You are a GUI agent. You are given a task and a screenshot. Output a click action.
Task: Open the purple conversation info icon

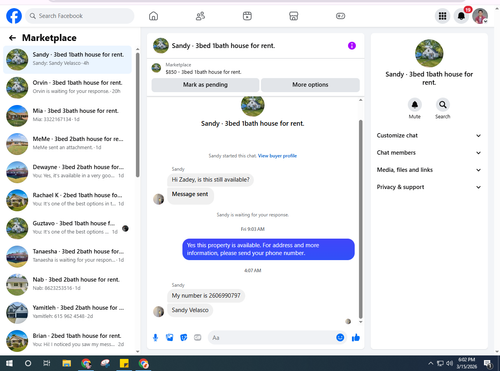352,46
